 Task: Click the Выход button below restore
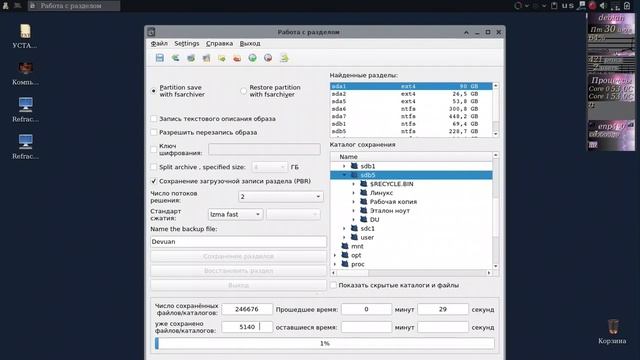coord(238,285)
